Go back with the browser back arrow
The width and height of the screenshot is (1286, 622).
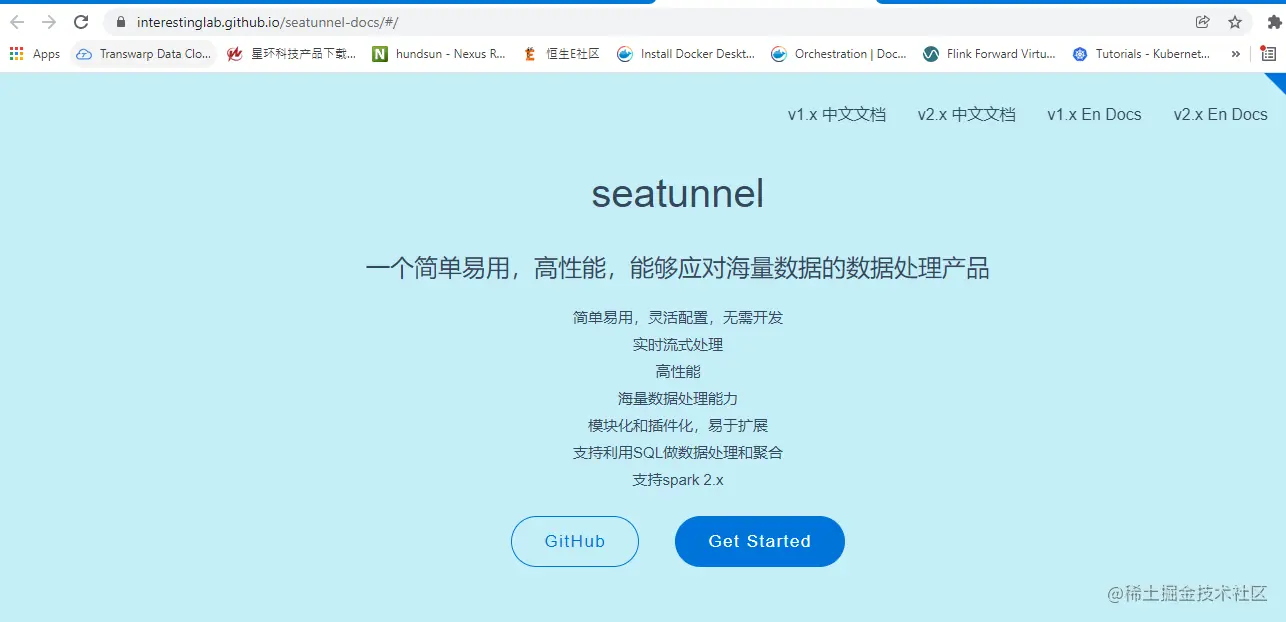17,22
